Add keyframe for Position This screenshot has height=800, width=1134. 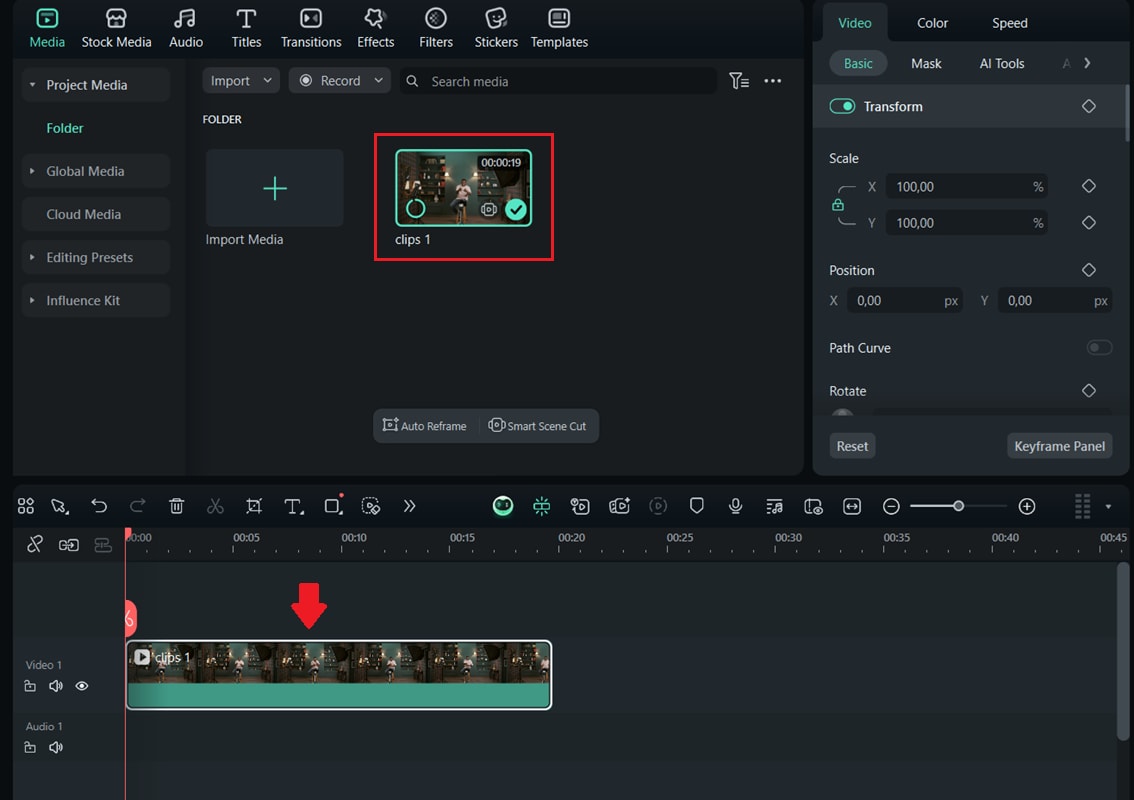1088,270
